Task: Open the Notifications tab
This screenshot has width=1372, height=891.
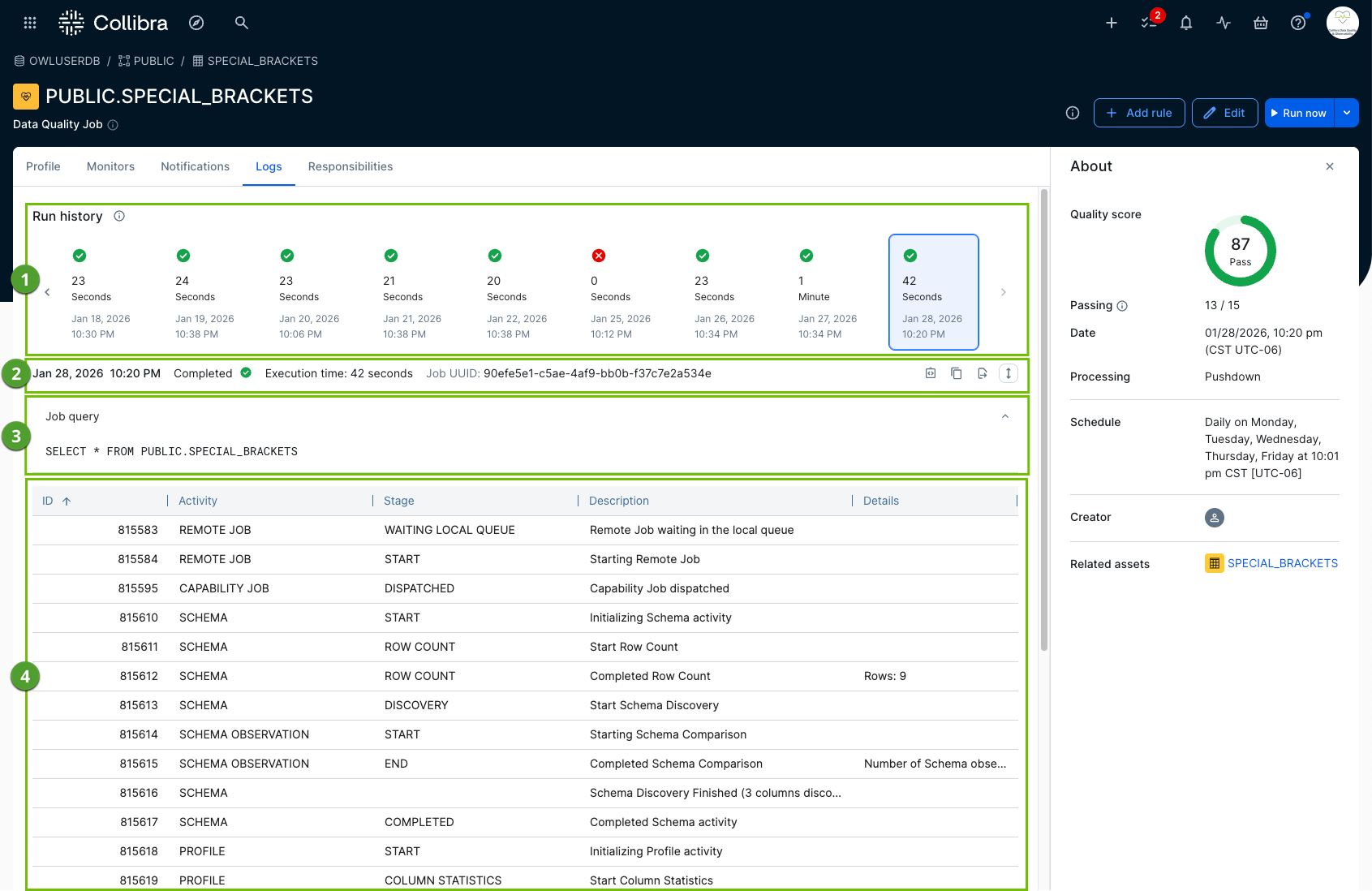Action: 195,166
